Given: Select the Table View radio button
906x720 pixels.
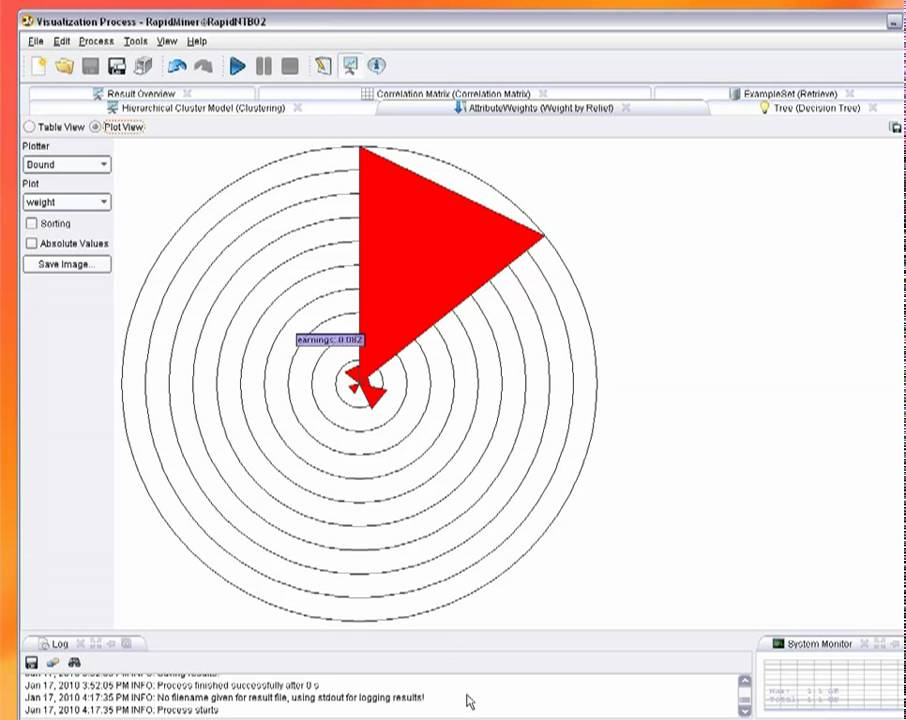Looking at the screenshot, I should [29, 127].
